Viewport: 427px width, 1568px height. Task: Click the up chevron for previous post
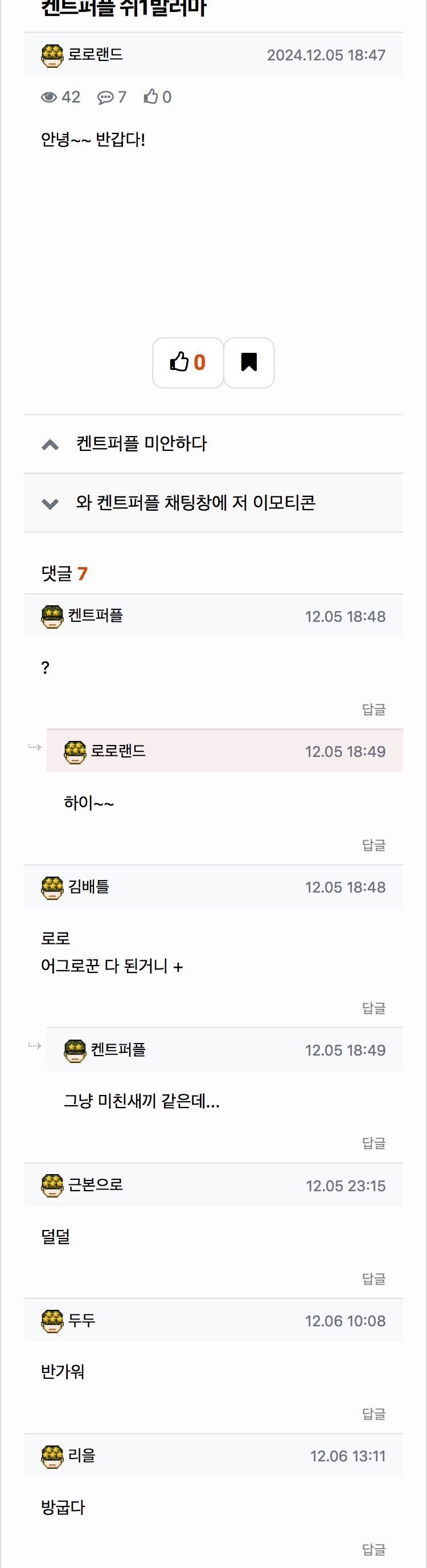point(50,445)
